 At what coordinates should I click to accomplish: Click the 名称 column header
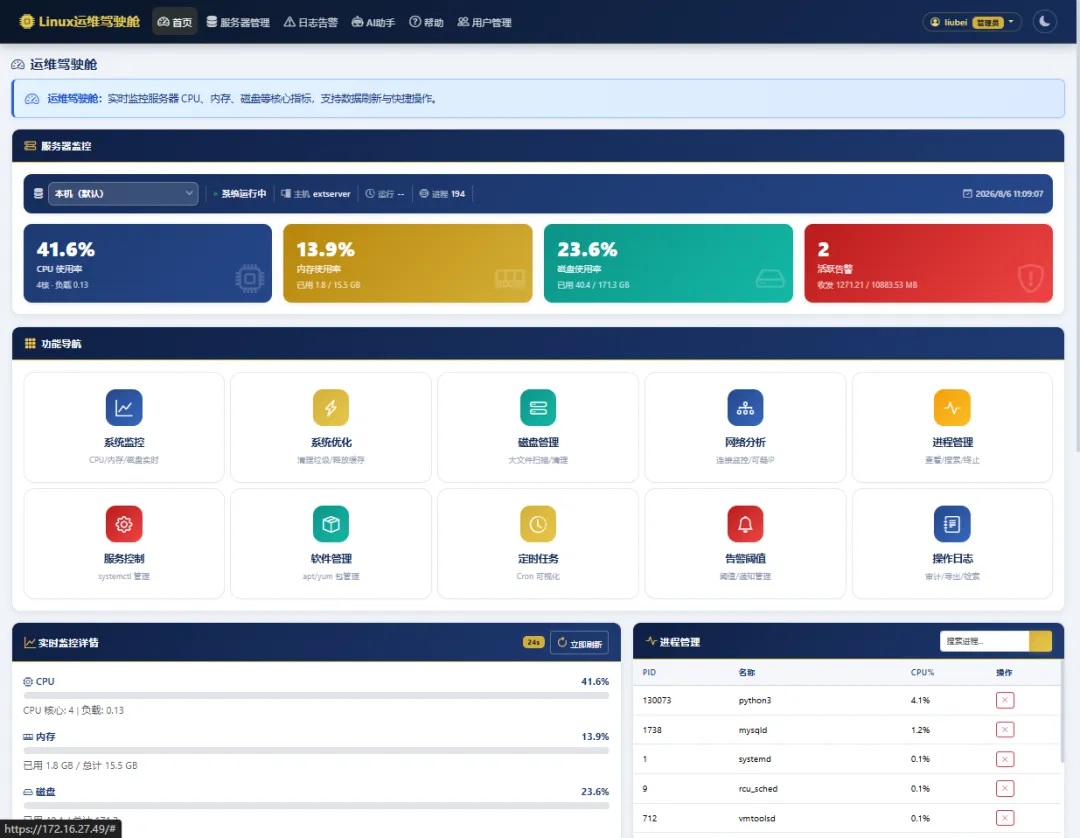[747, 672]
